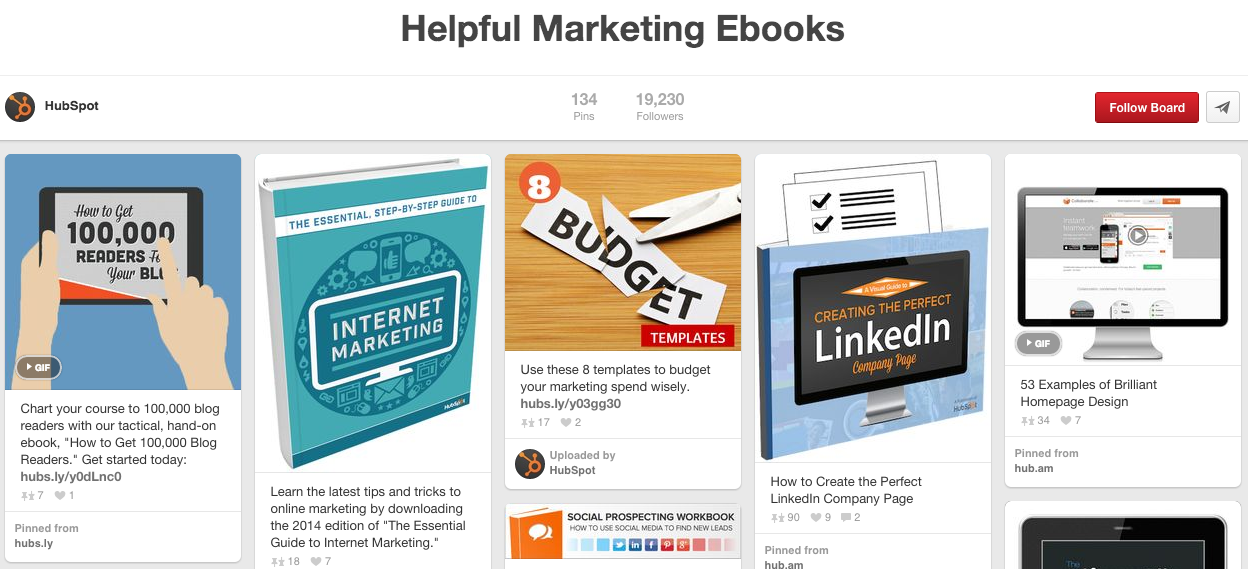Play the video on the monitor thumbnail
The height and width of the screenshot is (569, 1248).
point(1137,236)
